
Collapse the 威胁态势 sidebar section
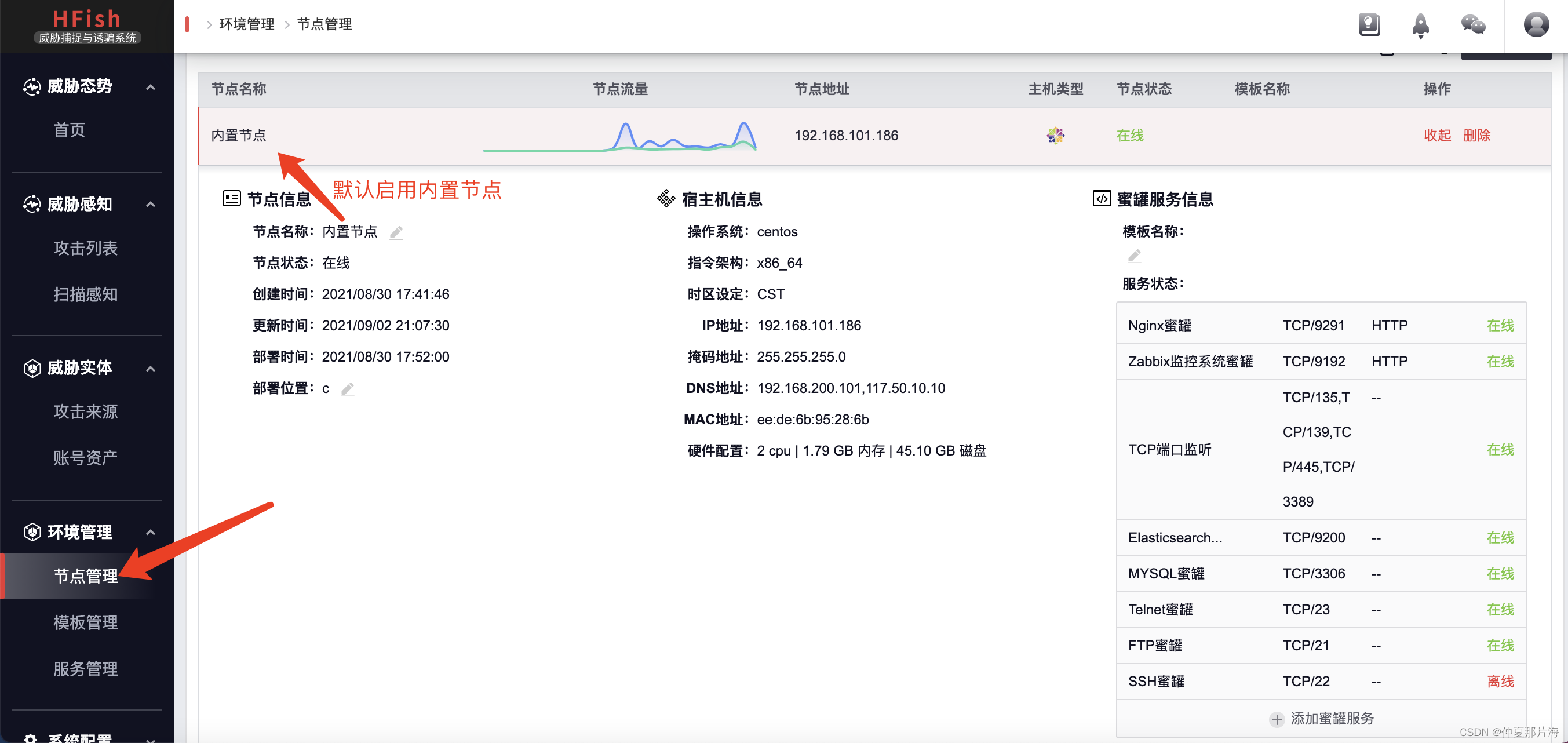click(151, 87)
